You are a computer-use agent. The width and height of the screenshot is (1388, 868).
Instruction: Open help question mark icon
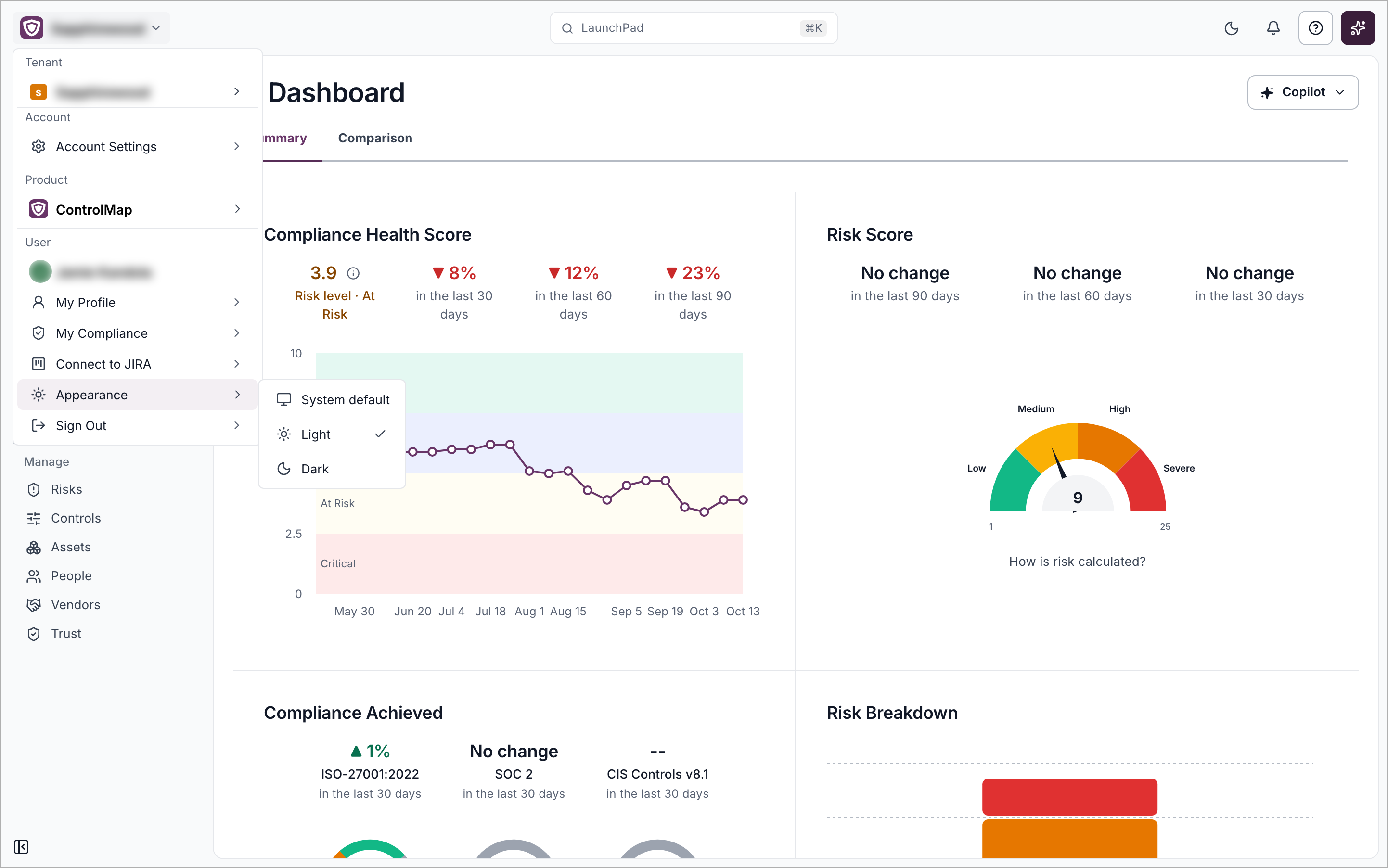[1315, 28]
